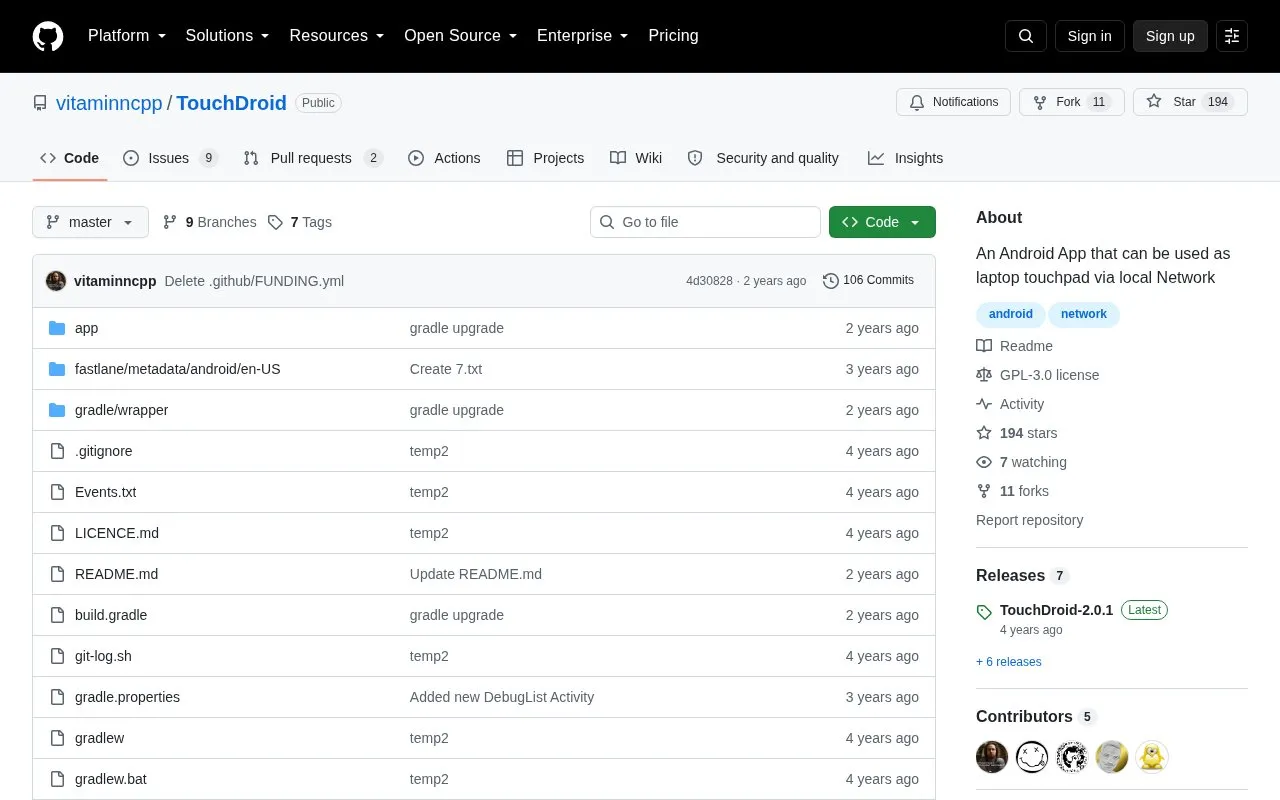
Task: Switch to the Pull requests tab
Action: pos(313,158)
